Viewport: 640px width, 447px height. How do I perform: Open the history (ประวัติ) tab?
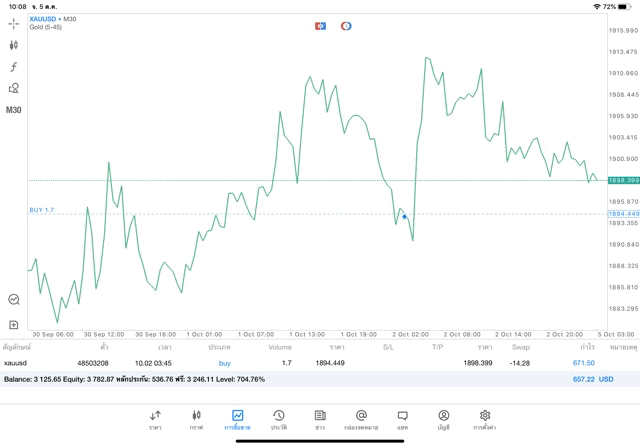[278, 419]
